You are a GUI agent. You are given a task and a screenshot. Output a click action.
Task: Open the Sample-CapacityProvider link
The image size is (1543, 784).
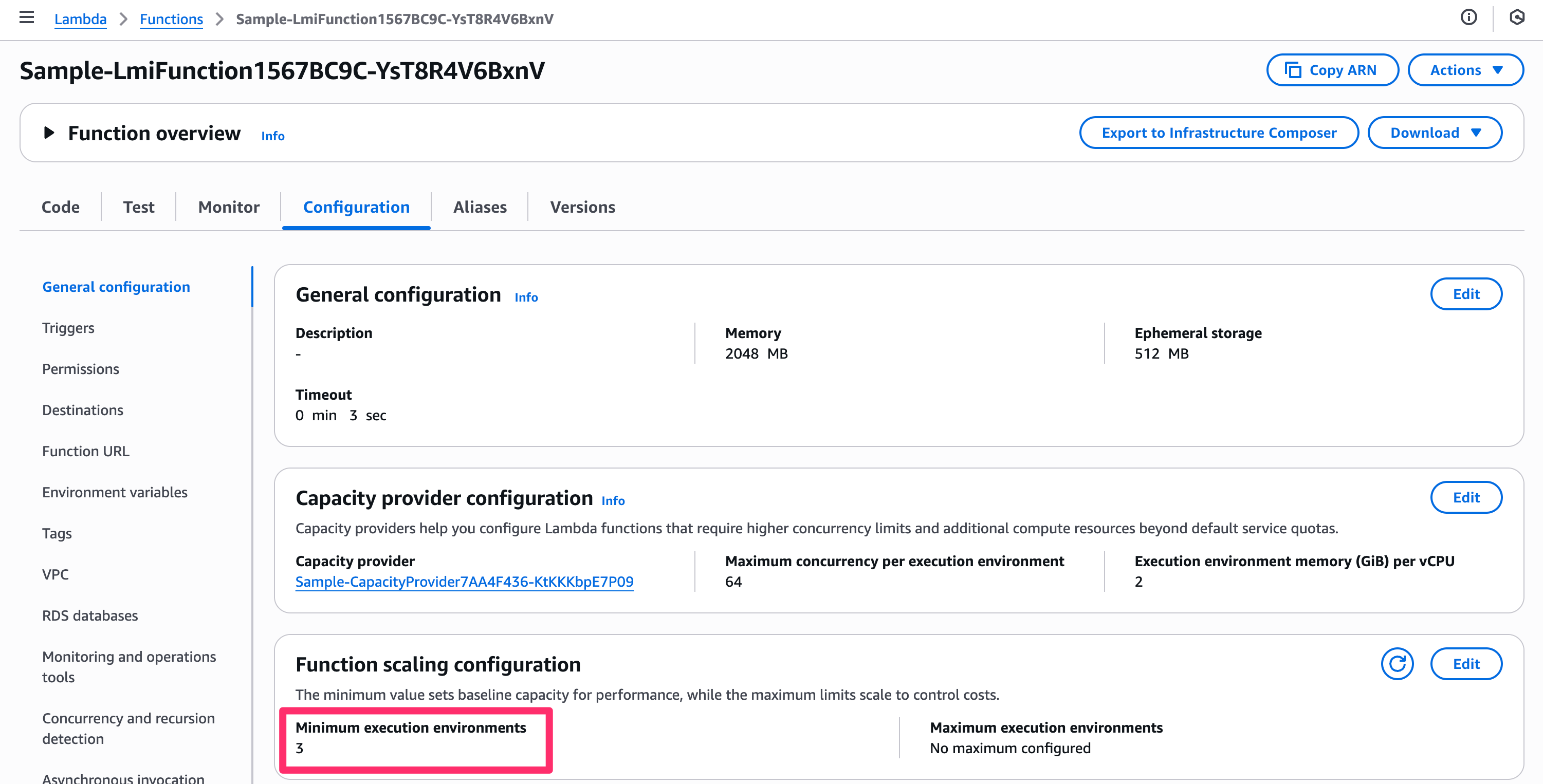[x=464, y=582]
